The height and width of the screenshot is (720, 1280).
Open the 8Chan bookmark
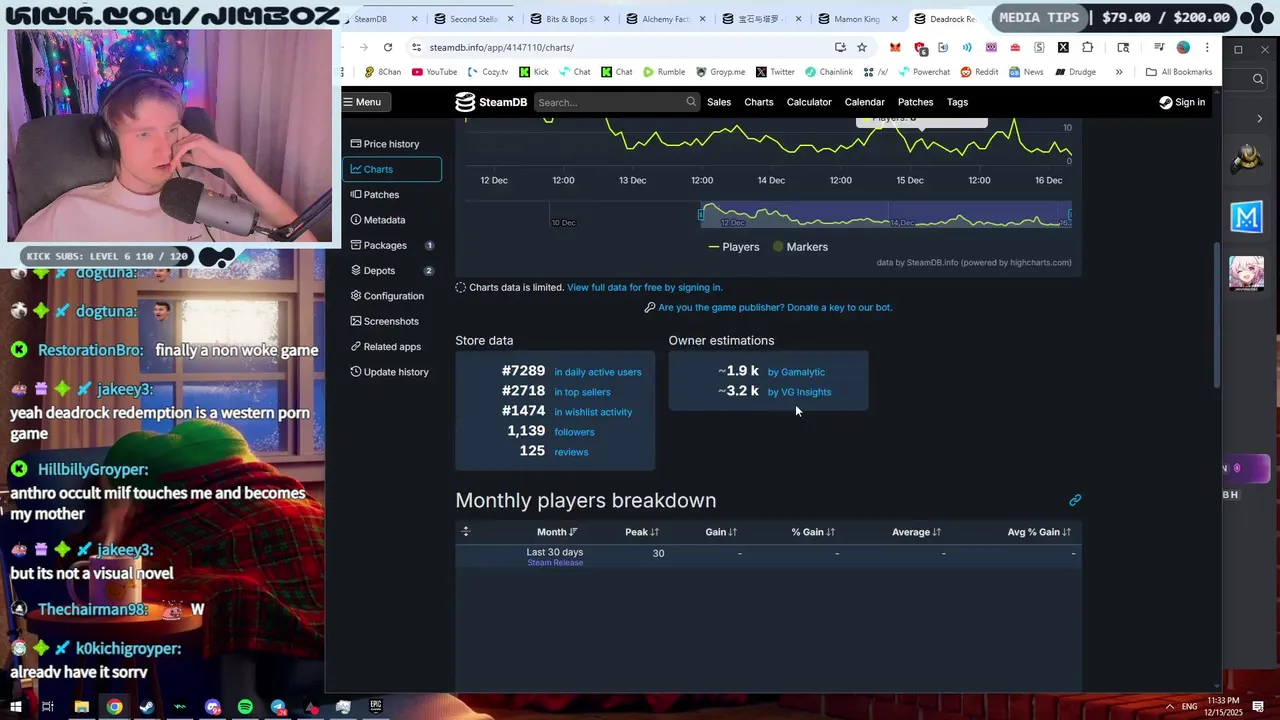tap(383, 72)
